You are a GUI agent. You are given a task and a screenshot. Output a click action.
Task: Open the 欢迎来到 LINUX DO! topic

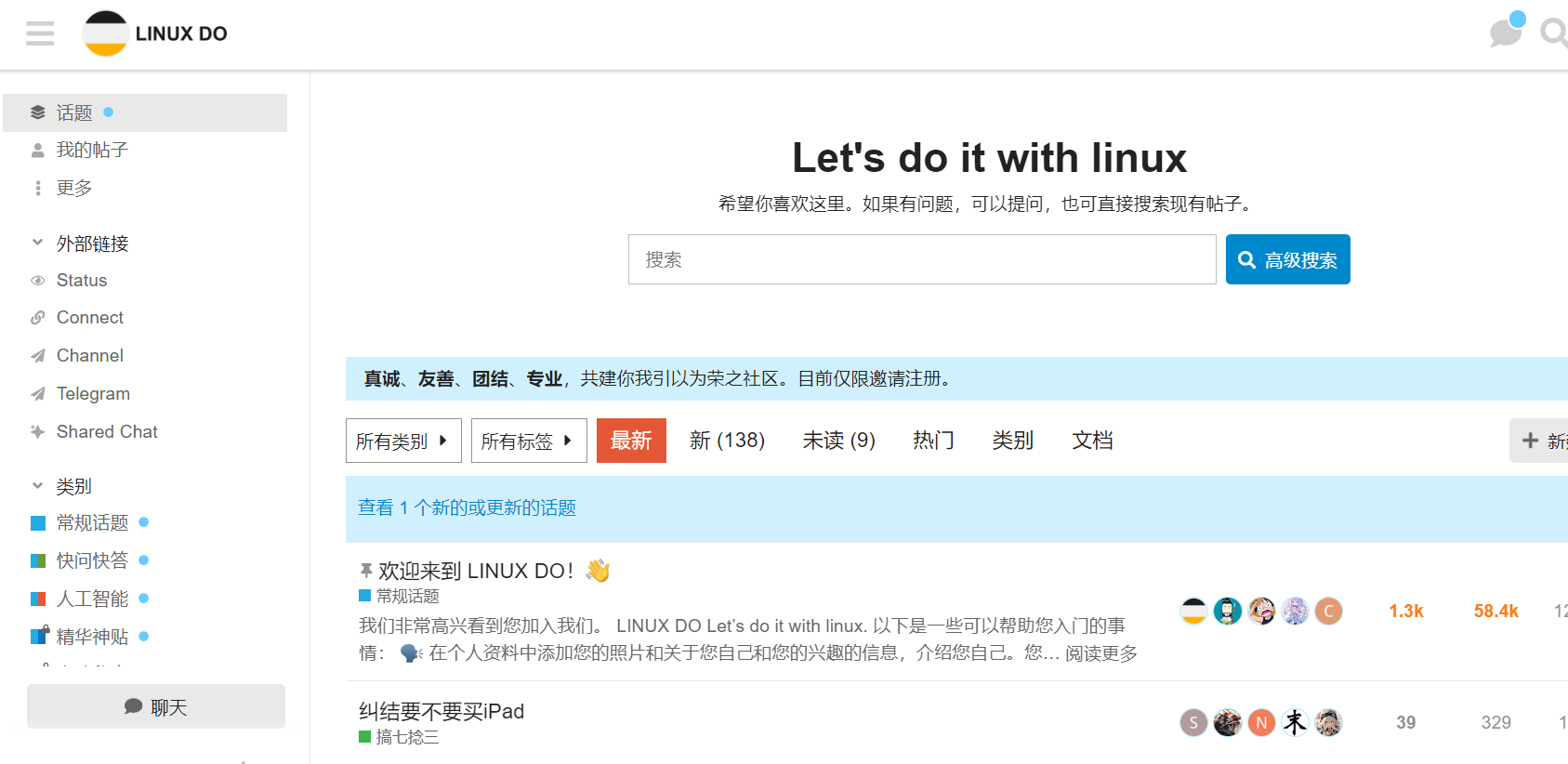(x=476, y=571)
